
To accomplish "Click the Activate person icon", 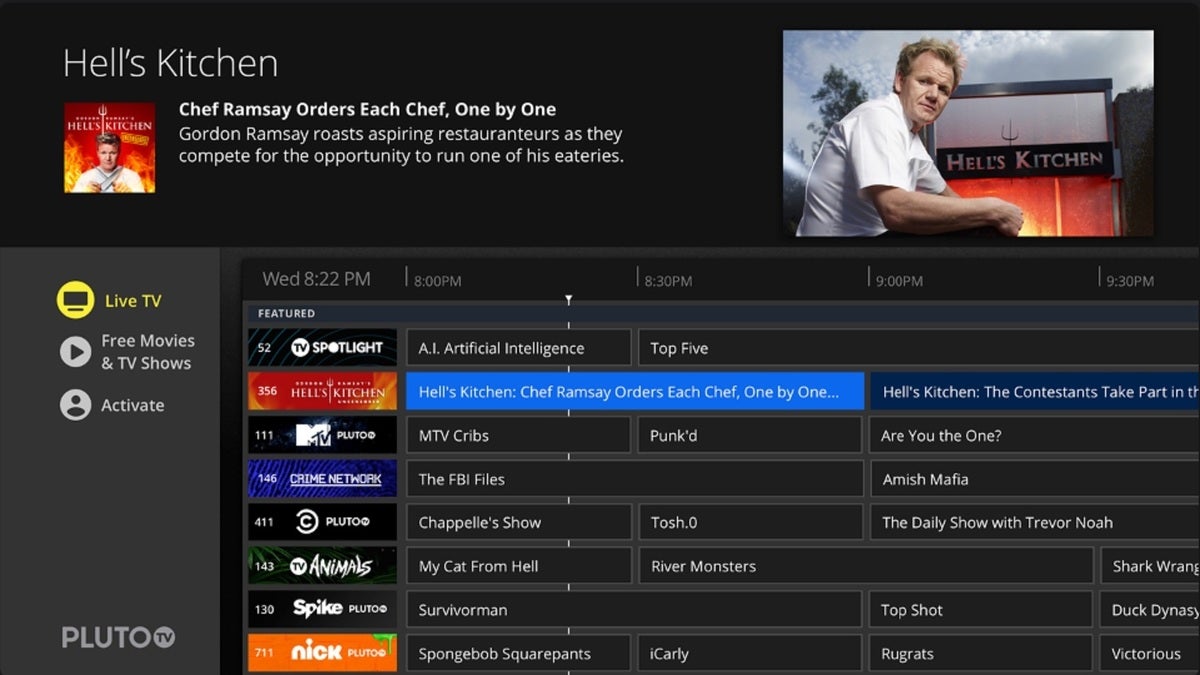I will [x=75, y=405].
